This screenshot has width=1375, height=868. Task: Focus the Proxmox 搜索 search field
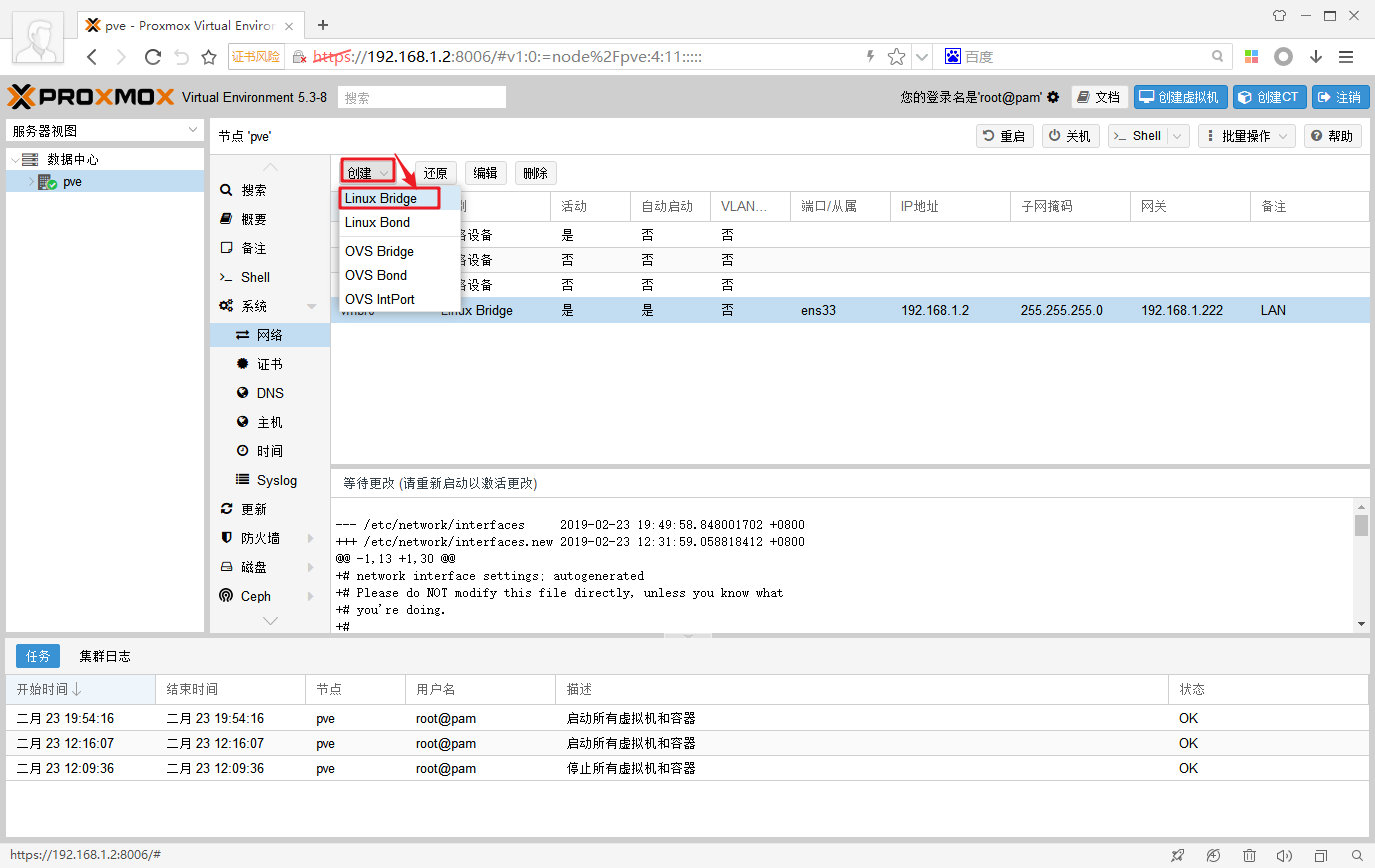(x=422, y=97)
